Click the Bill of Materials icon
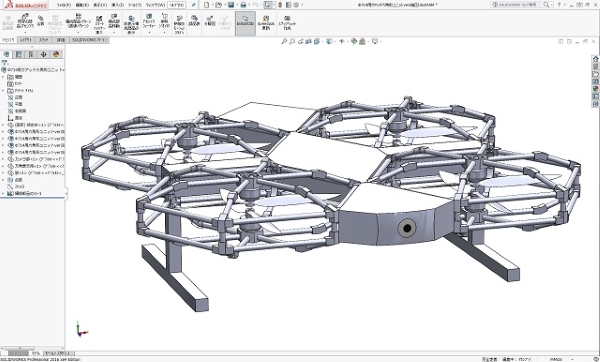The image size is (600, 362). tap(194, 18)
